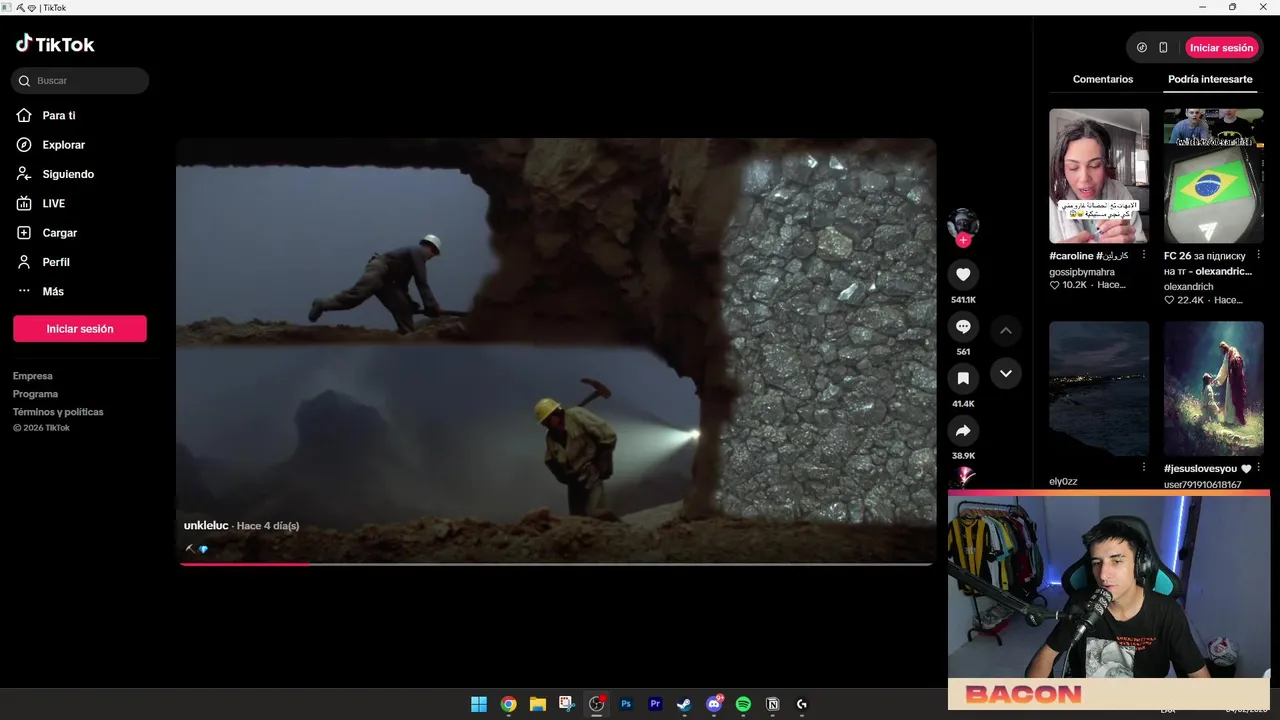Open options menu for #caroline video
Viewport: 1280px width, 720px height.
tap(1144, 255)
